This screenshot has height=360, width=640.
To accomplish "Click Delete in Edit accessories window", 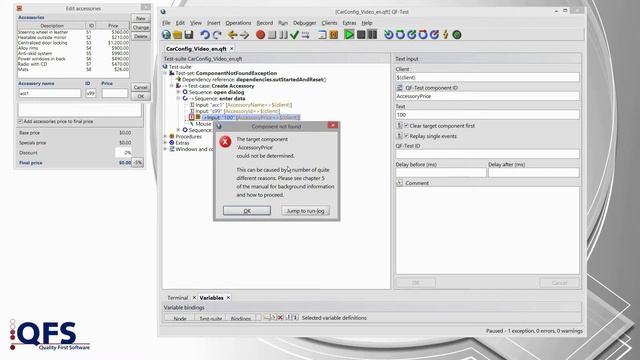I will coord(141,36).
